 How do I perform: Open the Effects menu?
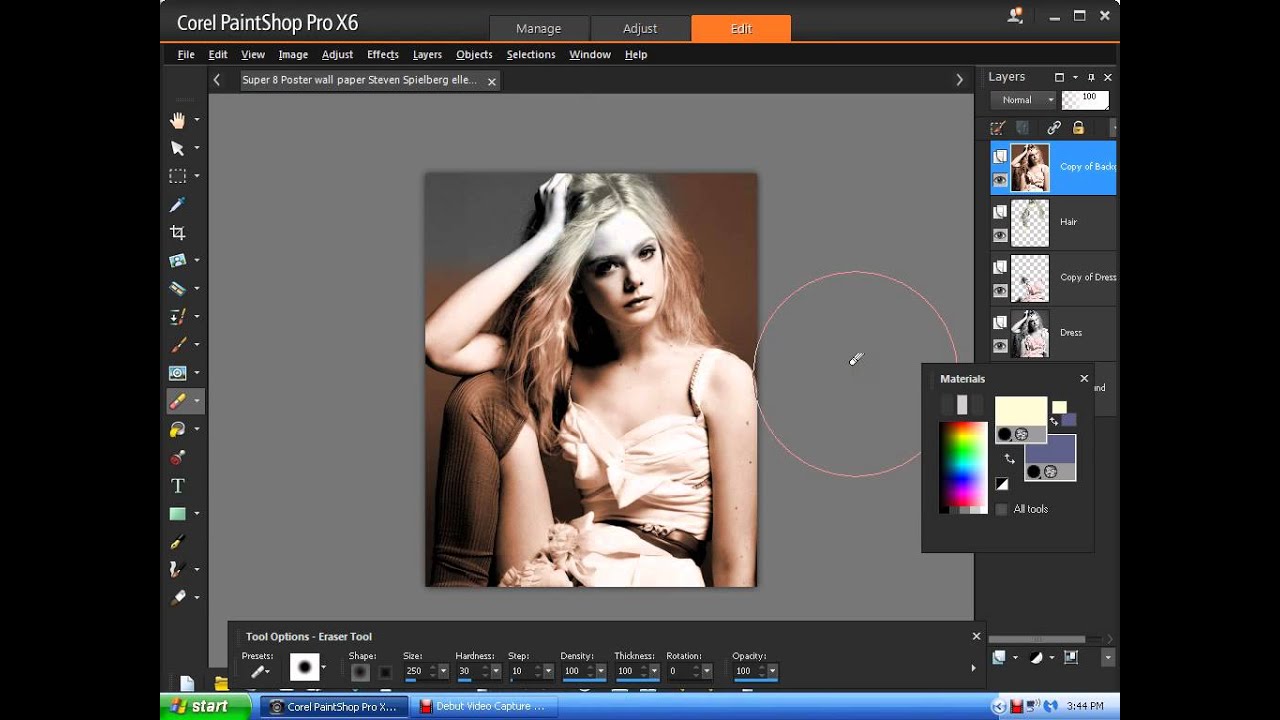[x=383, y=55]
